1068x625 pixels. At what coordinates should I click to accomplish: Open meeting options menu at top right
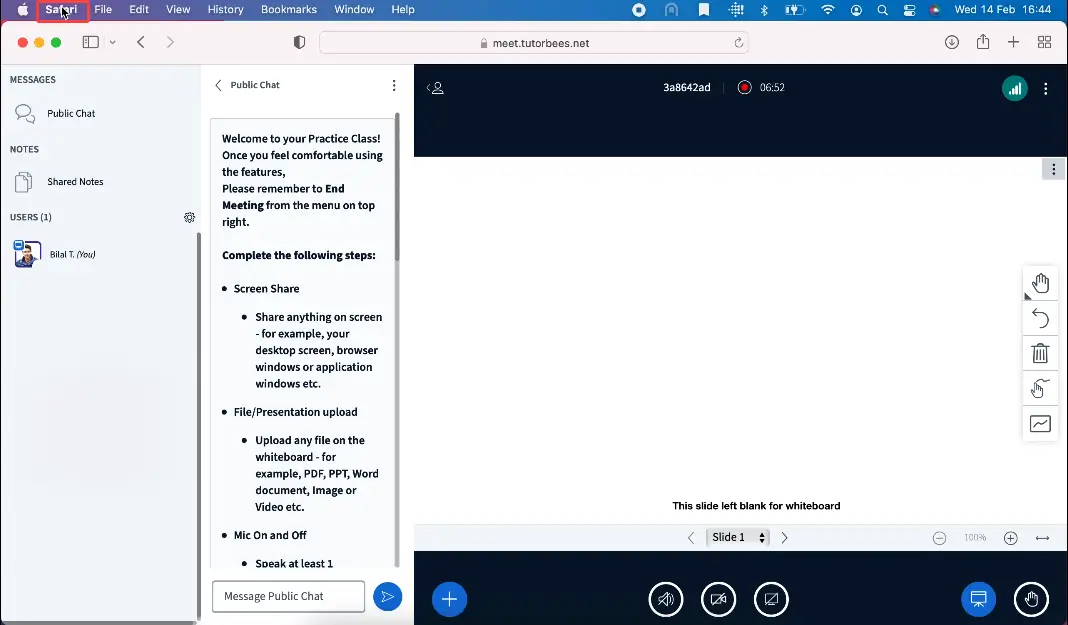pyautogui.click(x=1046, y=88)
